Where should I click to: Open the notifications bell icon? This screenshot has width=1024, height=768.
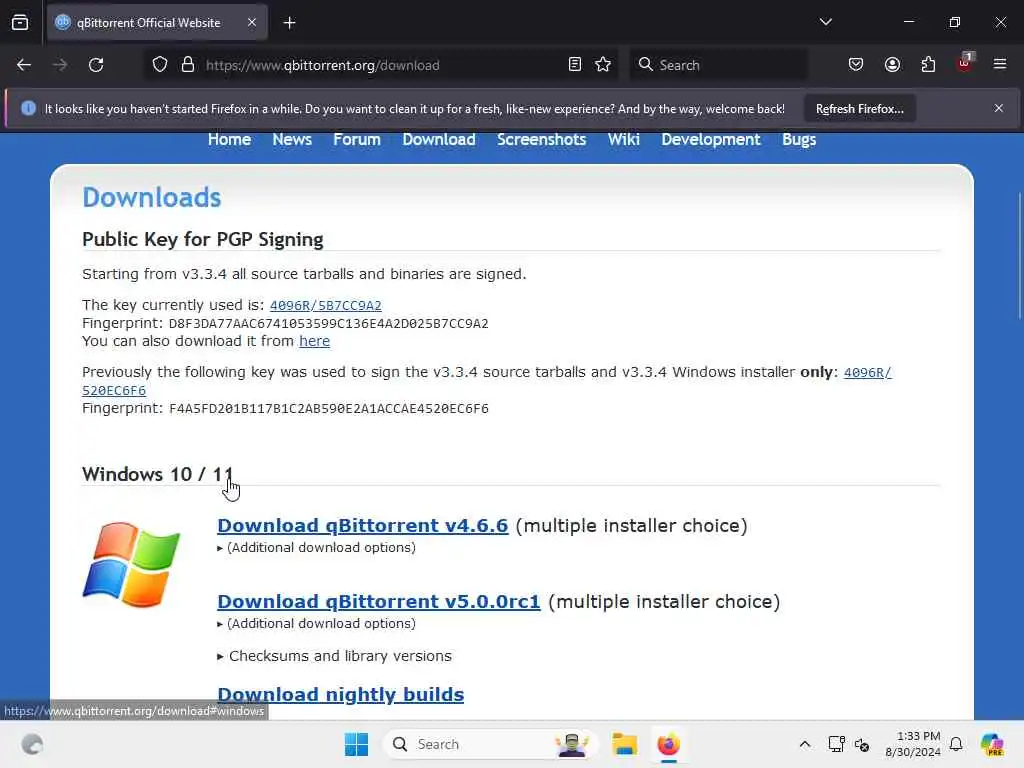tap(956, 744)
